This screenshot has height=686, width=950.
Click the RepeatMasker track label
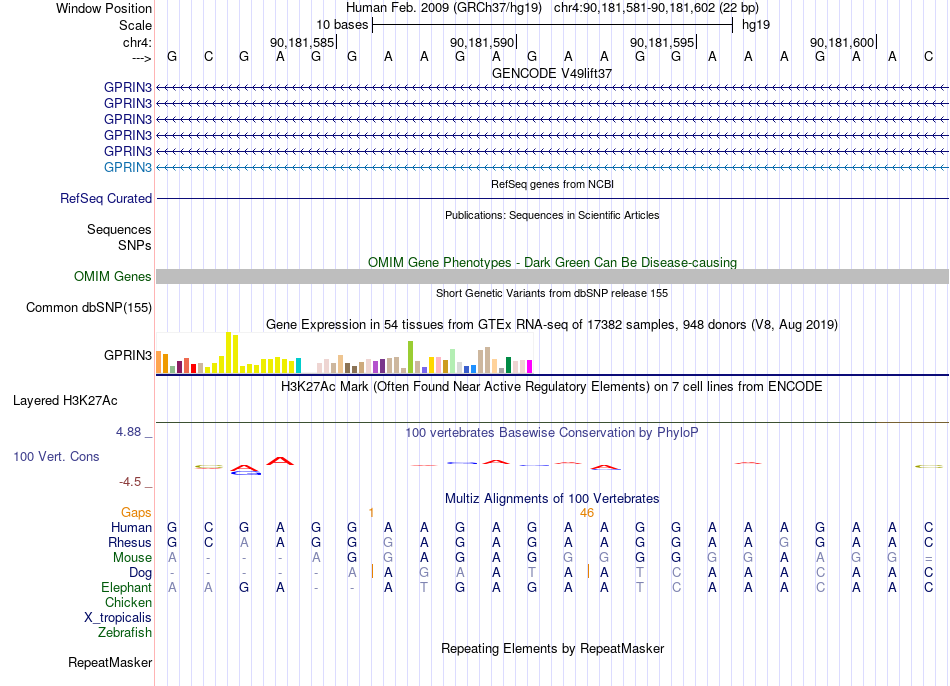click(x=110, y=662)
